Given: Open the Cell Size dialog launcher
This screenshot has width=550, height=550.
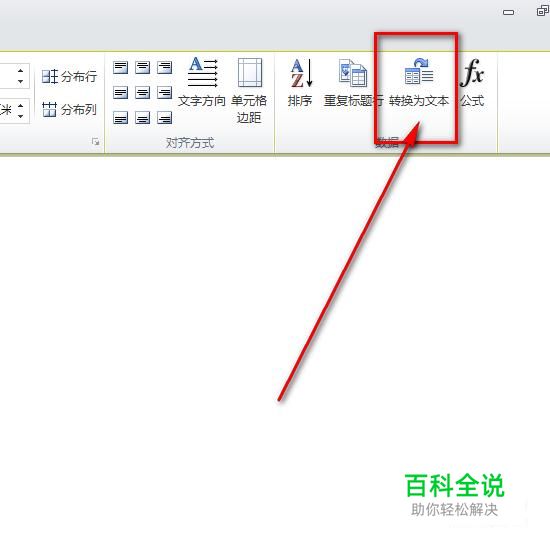Looking at the screenshot, I should (95, 142).
